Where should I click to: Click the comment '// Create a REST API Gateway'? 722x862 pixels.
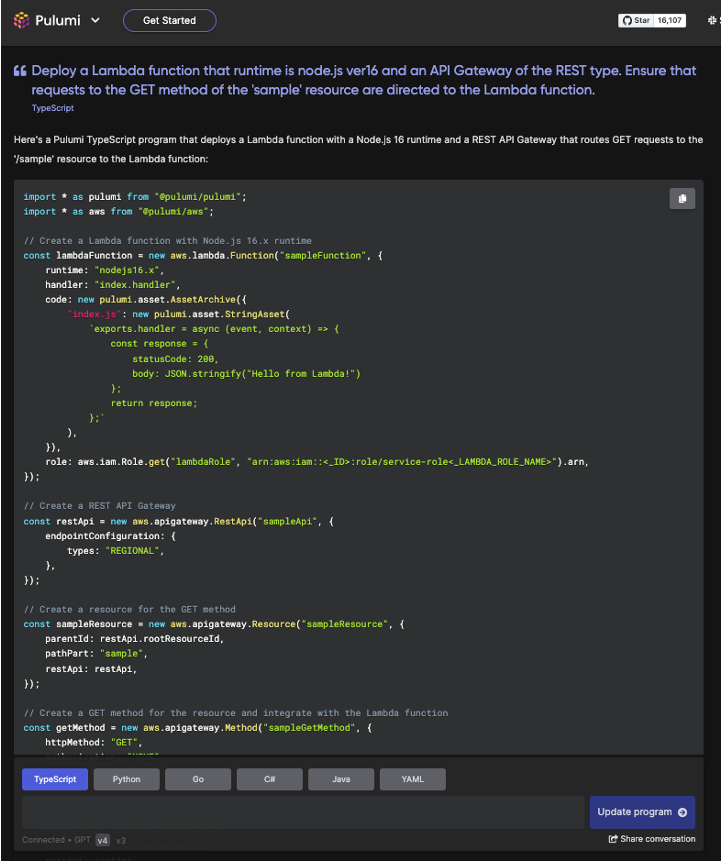[100, 506]
